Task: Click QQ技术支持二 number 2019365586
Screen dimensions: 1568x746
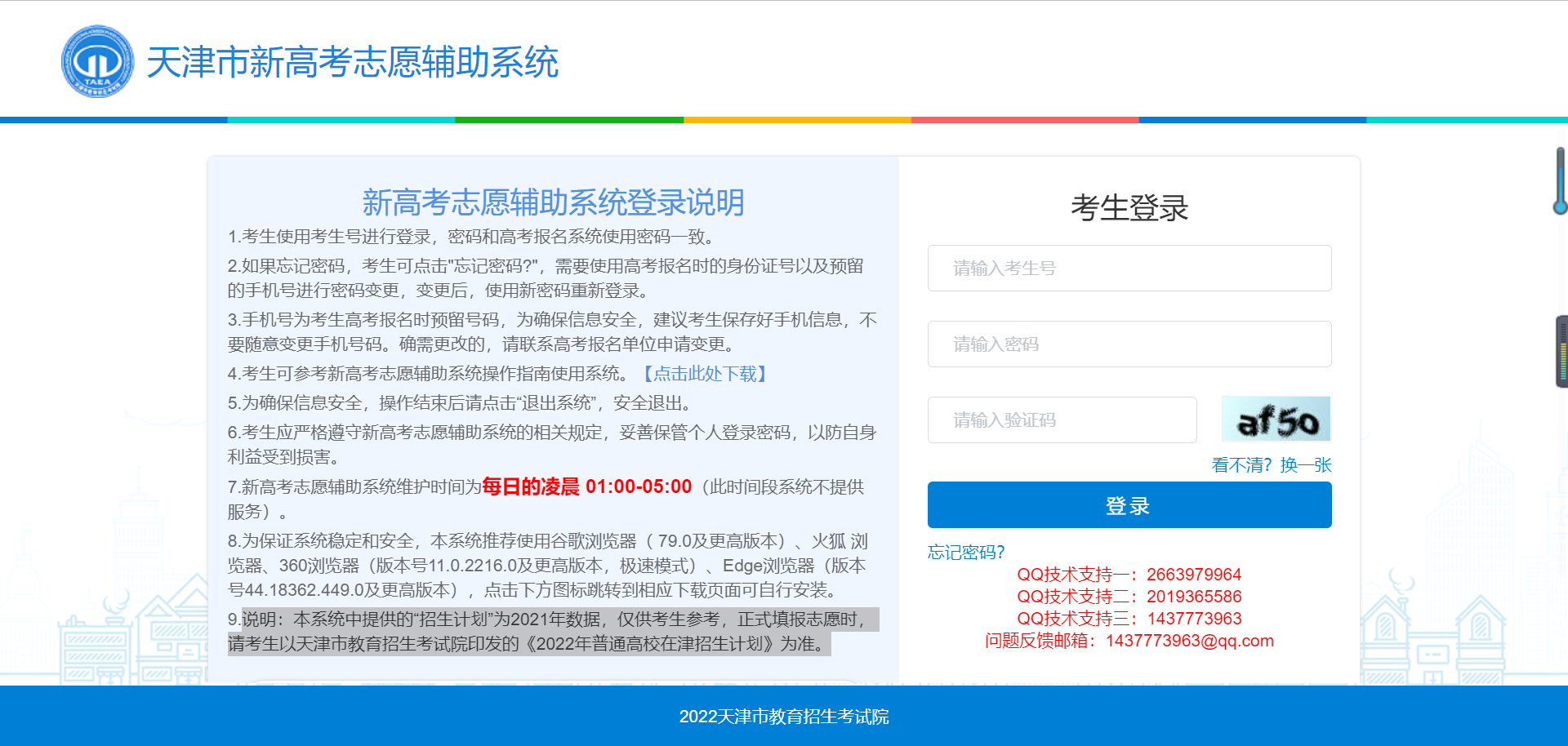Action: [x=1193, y=597]
